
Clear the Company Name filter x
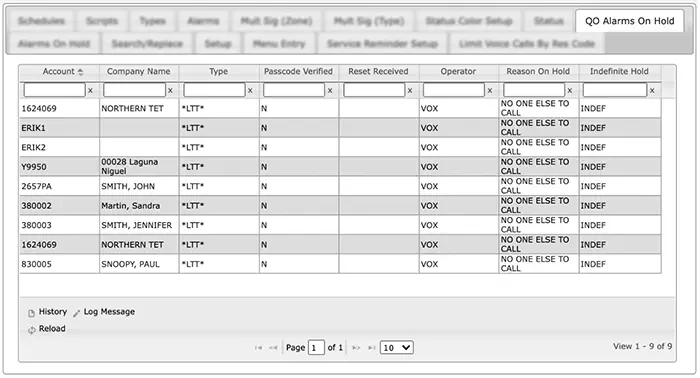pyautogui.click(x=170, y=91)
